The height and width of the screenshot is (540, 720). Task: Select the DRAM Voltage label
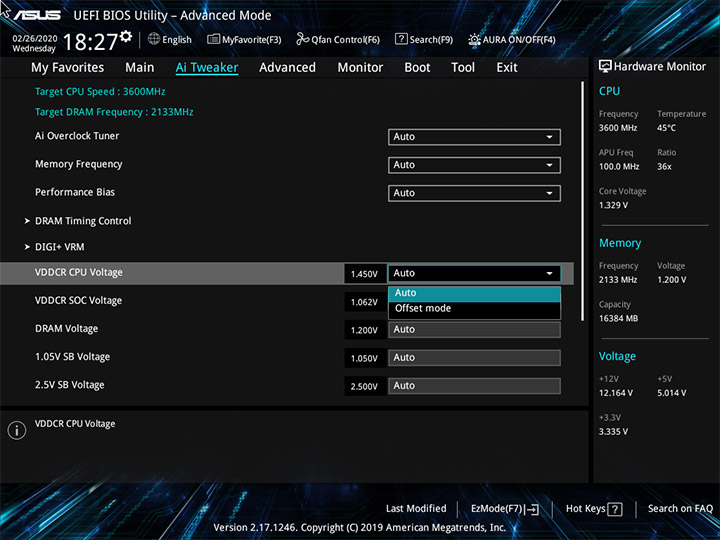pos(67,329)
